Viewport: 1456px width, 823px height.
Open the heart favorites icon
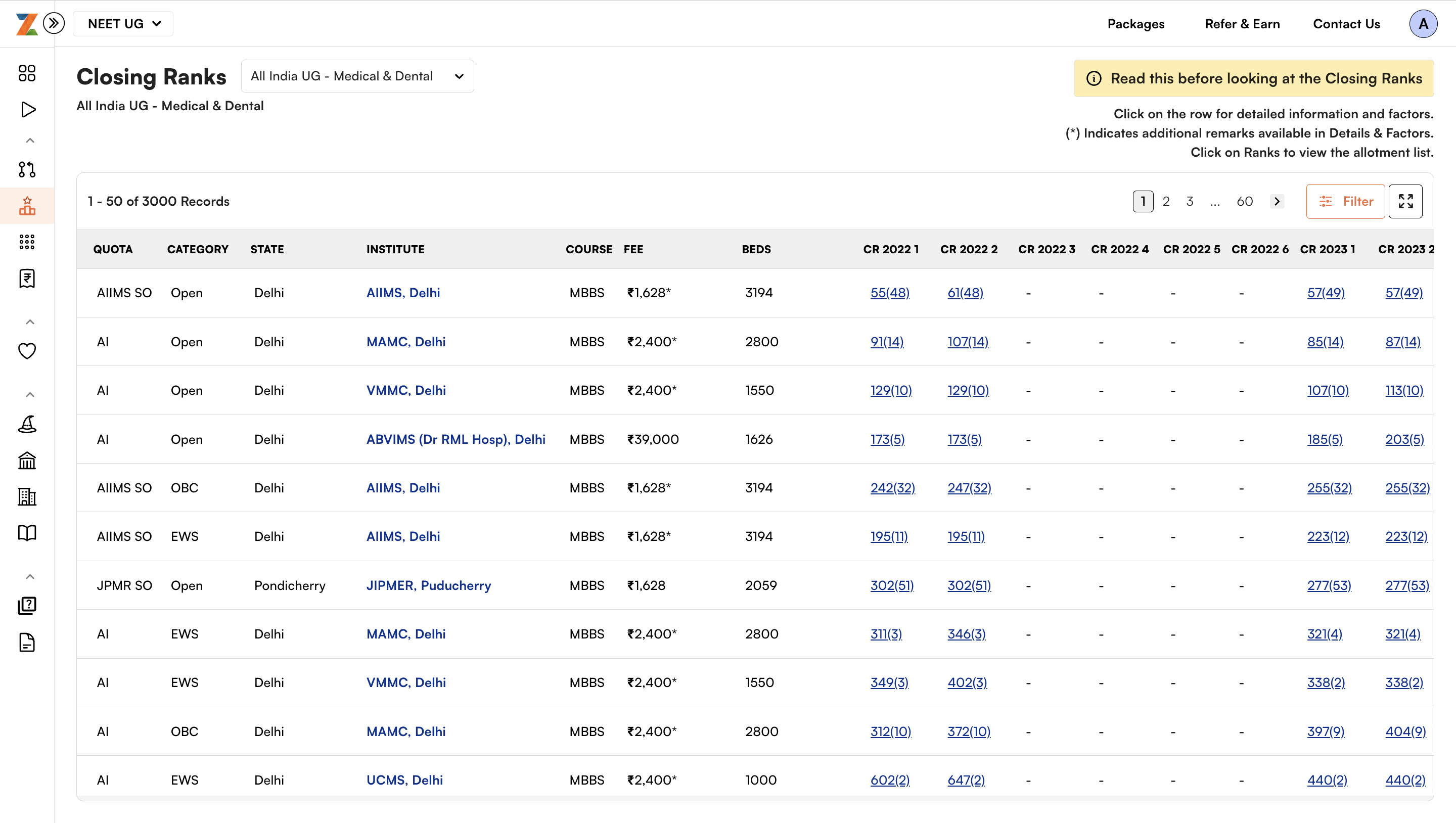click(27, 351)
